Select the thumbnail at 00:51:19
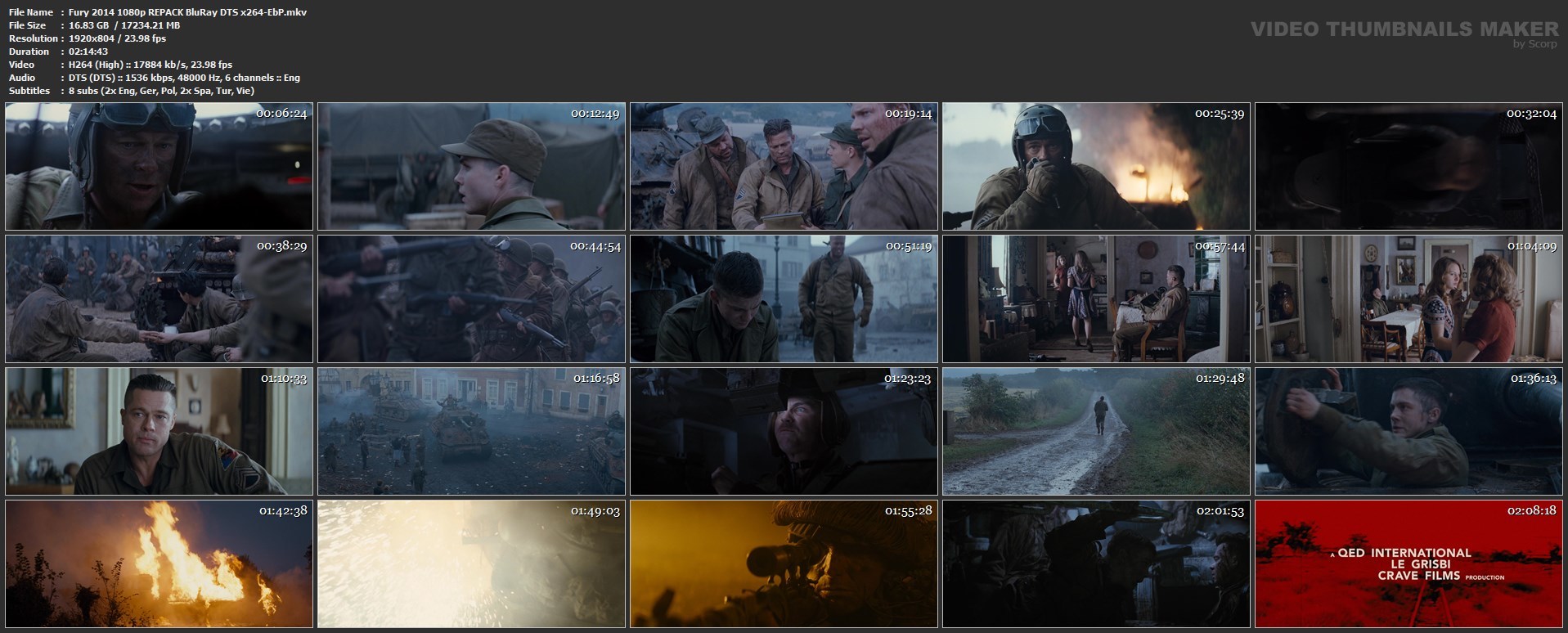The image size is (1568, 633). click(x=784, y=299)
